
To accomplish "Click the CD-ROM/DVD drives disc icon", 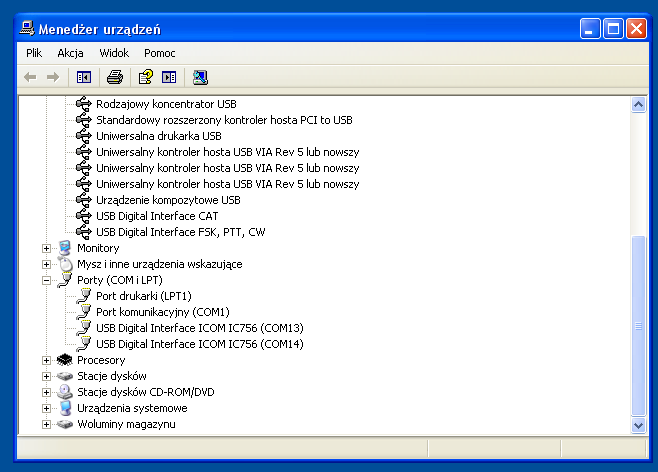I will 65,392.
